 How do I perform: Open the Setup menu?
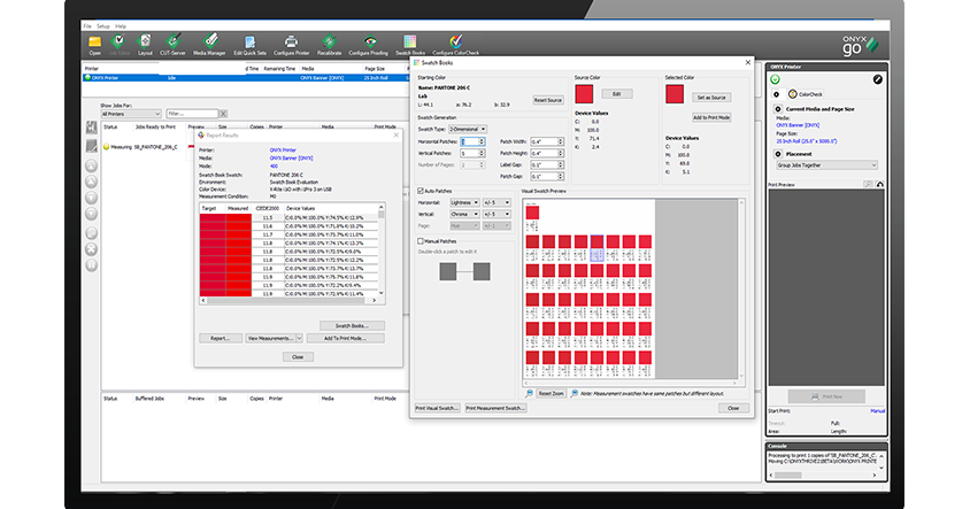click(103, 27)
